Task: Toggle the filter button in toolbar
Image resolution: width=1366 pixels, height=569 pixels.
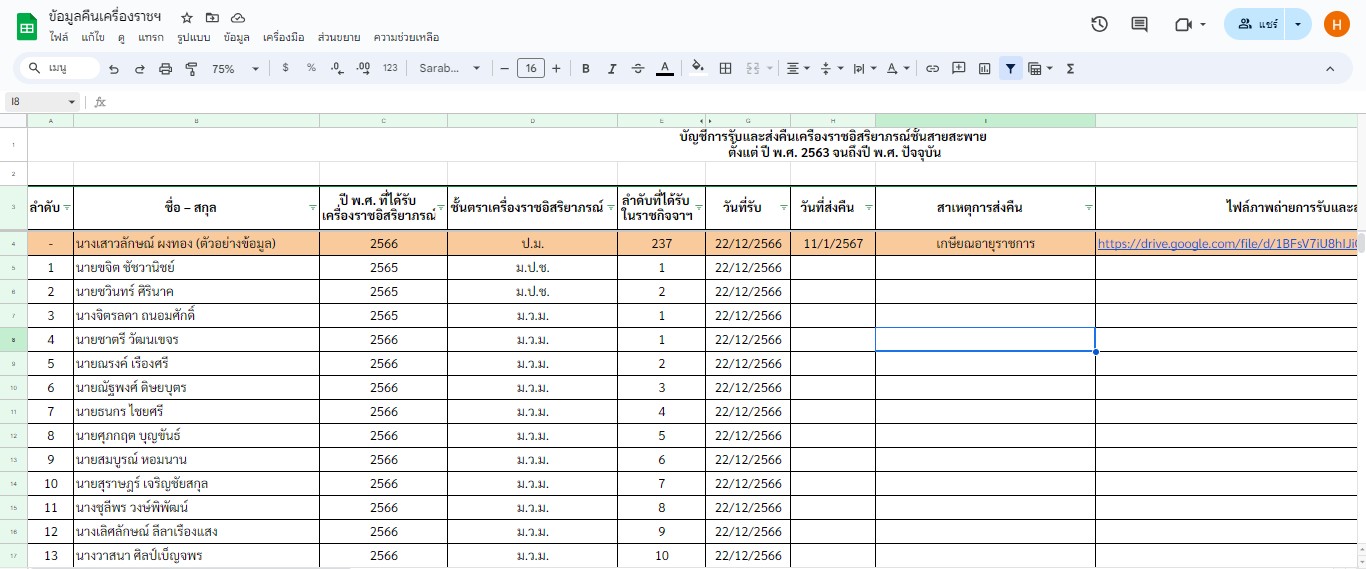Action: (1010, 69)
